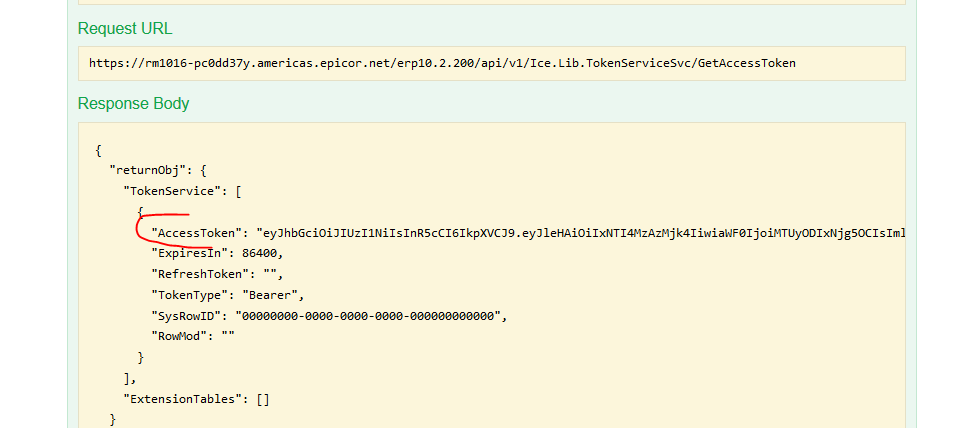Viewport: 969px width, 428px height.
Task: Click the red-circled "AccessToken" key
Action: tap(195, 234)
